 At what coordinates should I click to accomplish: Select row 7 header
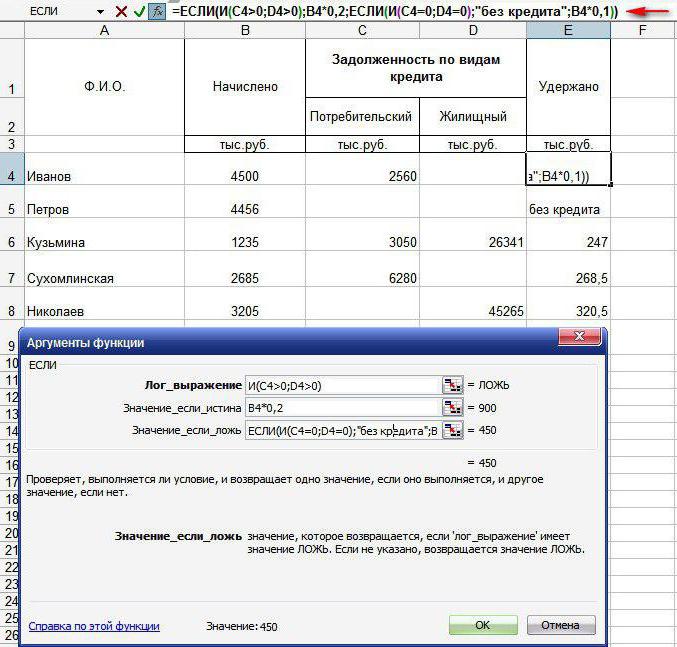[x=12, y=269]
